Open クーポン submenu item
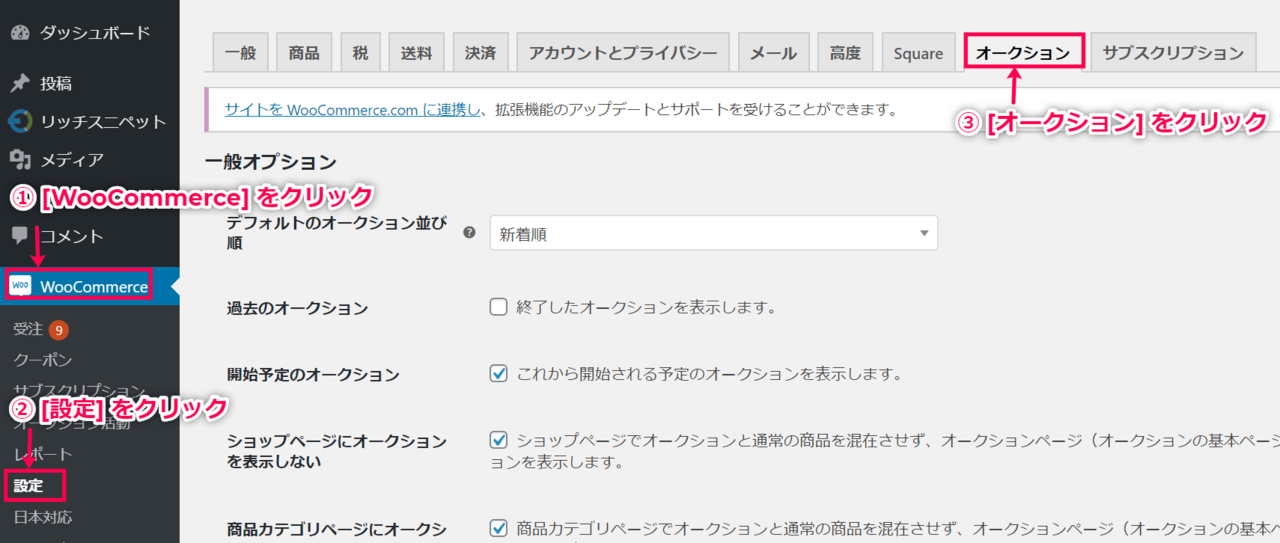The image size is (1280, 543). tap(43, 359)
